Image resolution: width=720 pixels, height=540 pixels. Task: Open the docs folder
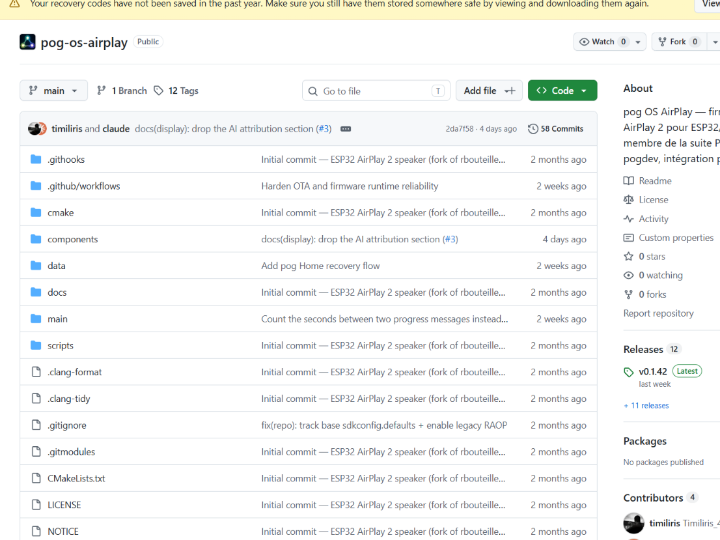[57, 292]
